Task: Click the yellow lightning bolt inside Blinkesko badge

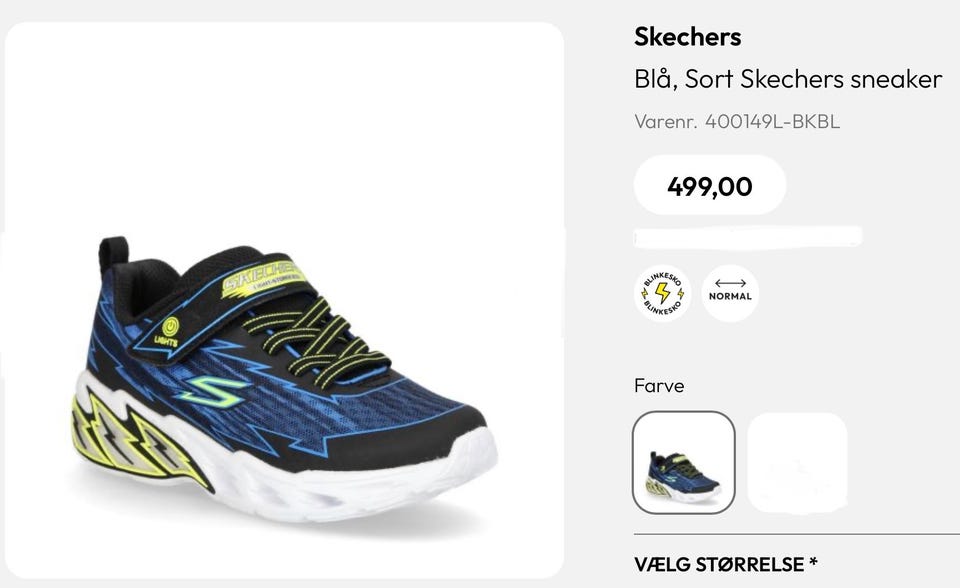Action: 662,293
